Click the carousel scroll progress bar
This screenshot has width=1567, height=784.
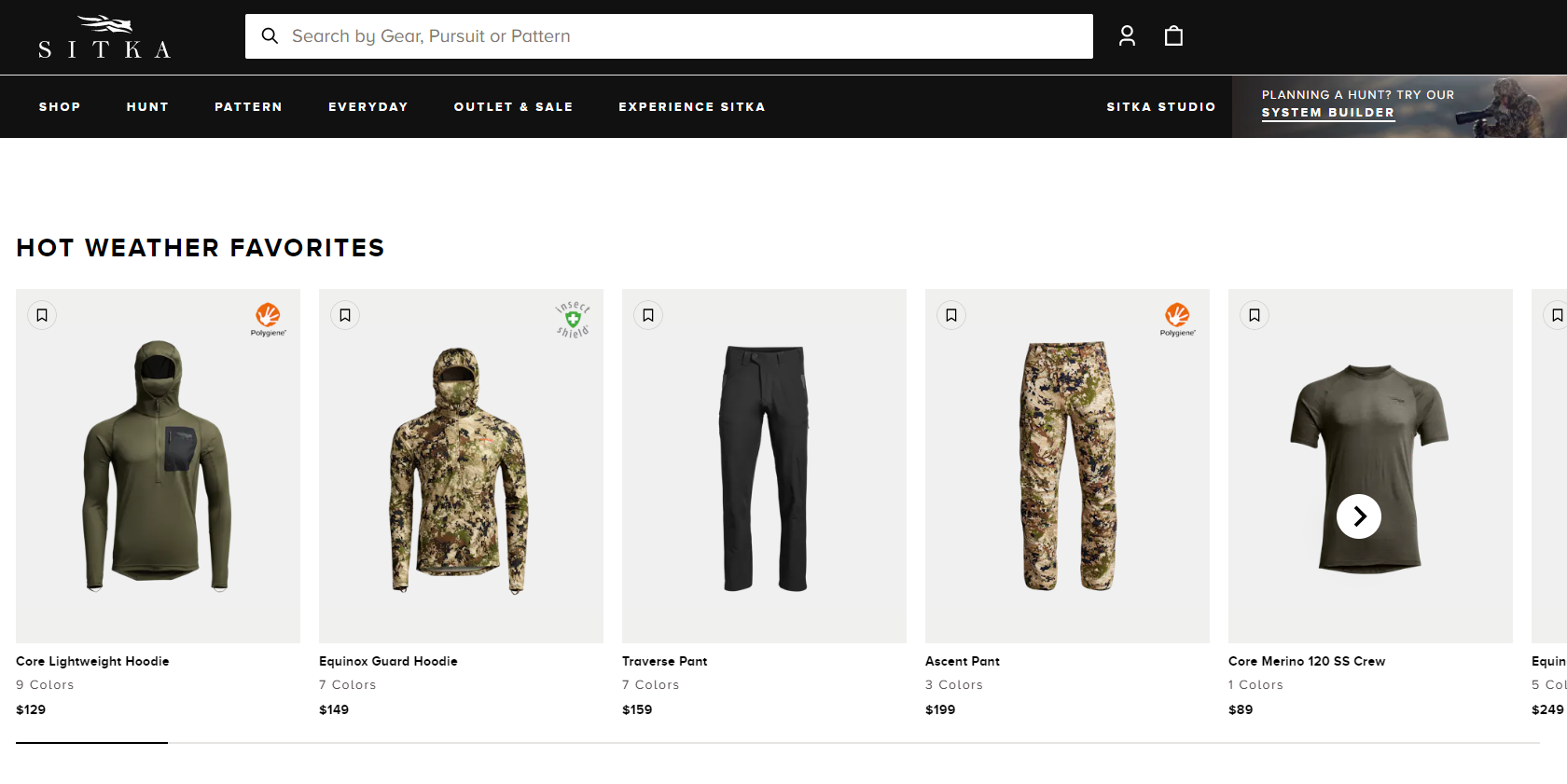[x=777, y=743]
